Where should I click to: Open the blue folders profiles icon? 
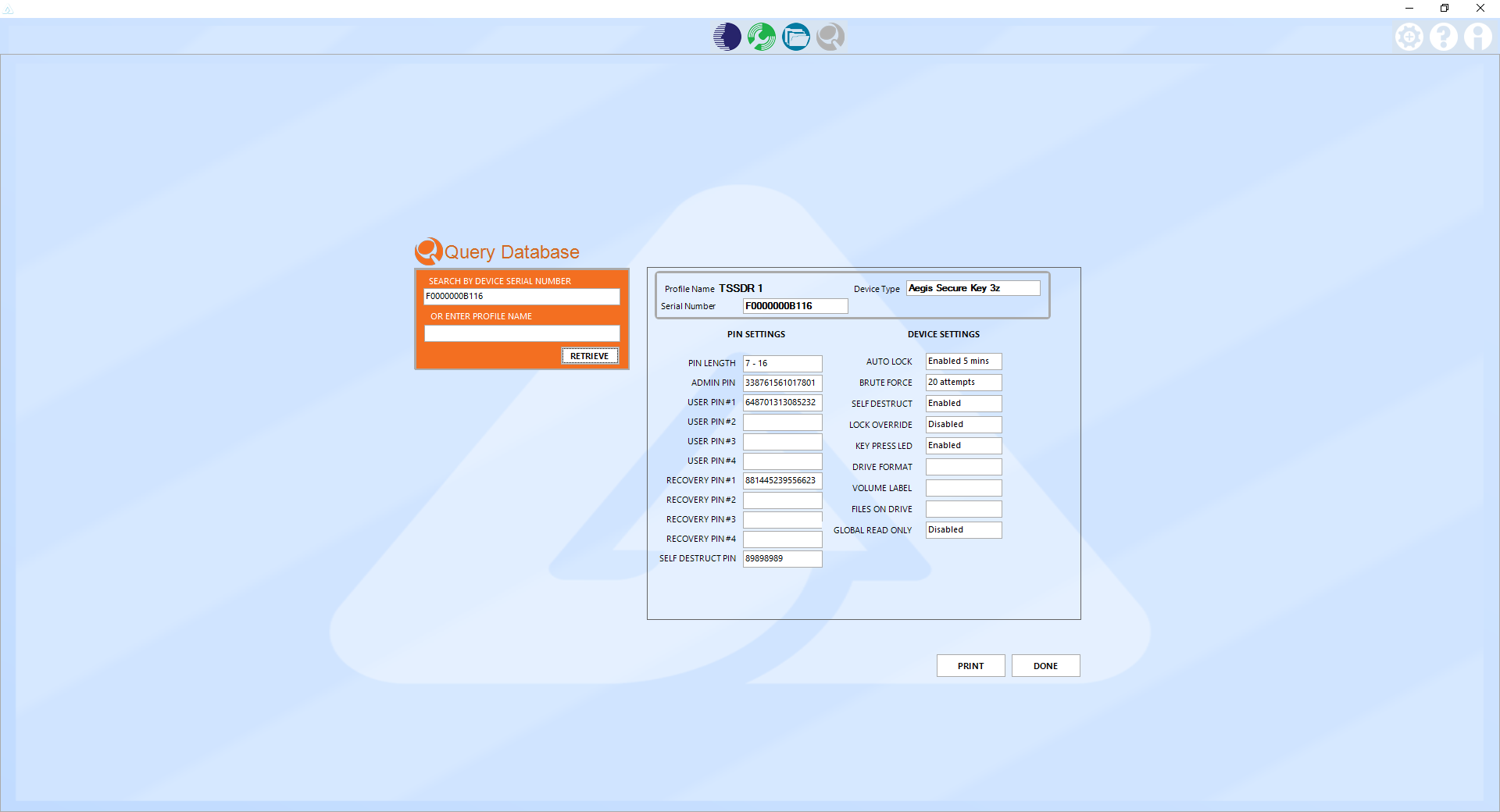(795, 37)
